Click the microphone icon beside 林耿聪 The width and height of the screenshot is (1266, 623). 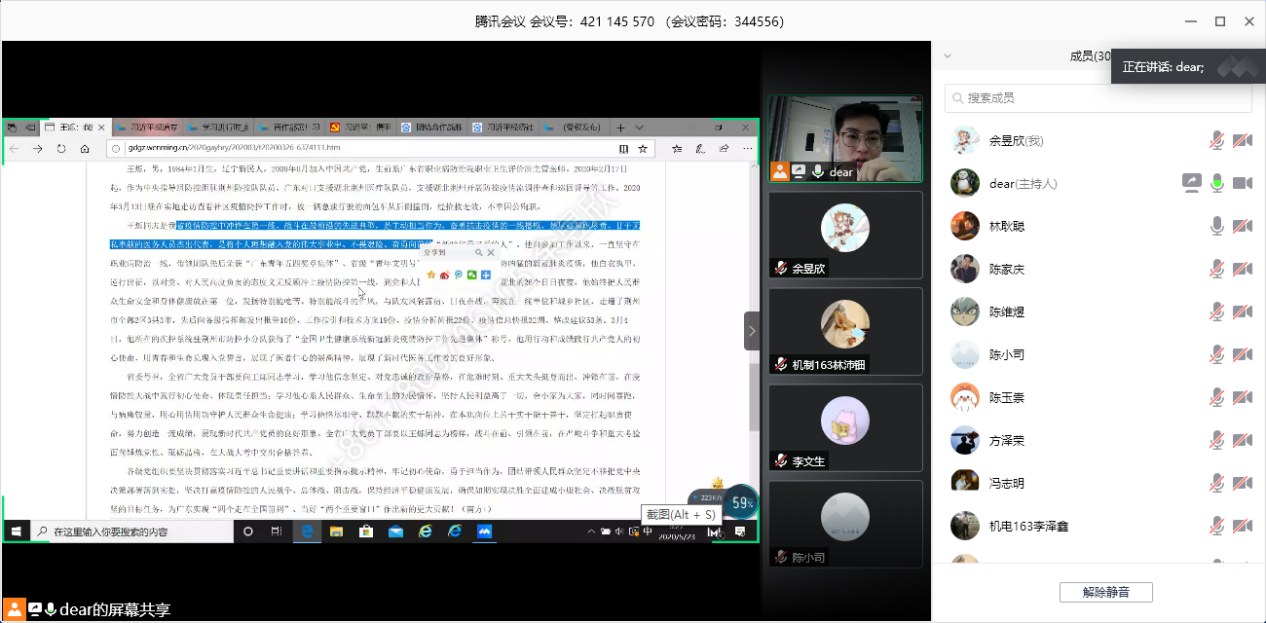pos(1217,227)
